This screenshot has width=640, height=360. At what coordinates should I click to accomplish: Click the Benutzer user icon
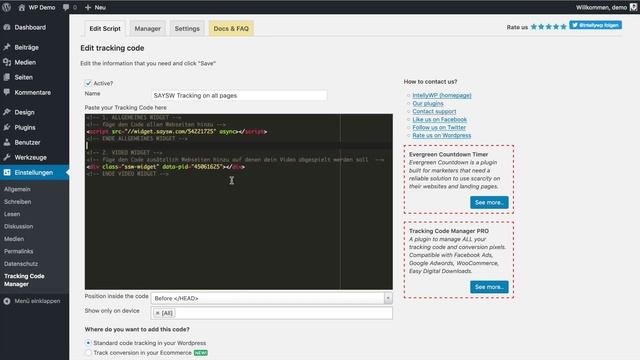7,142
